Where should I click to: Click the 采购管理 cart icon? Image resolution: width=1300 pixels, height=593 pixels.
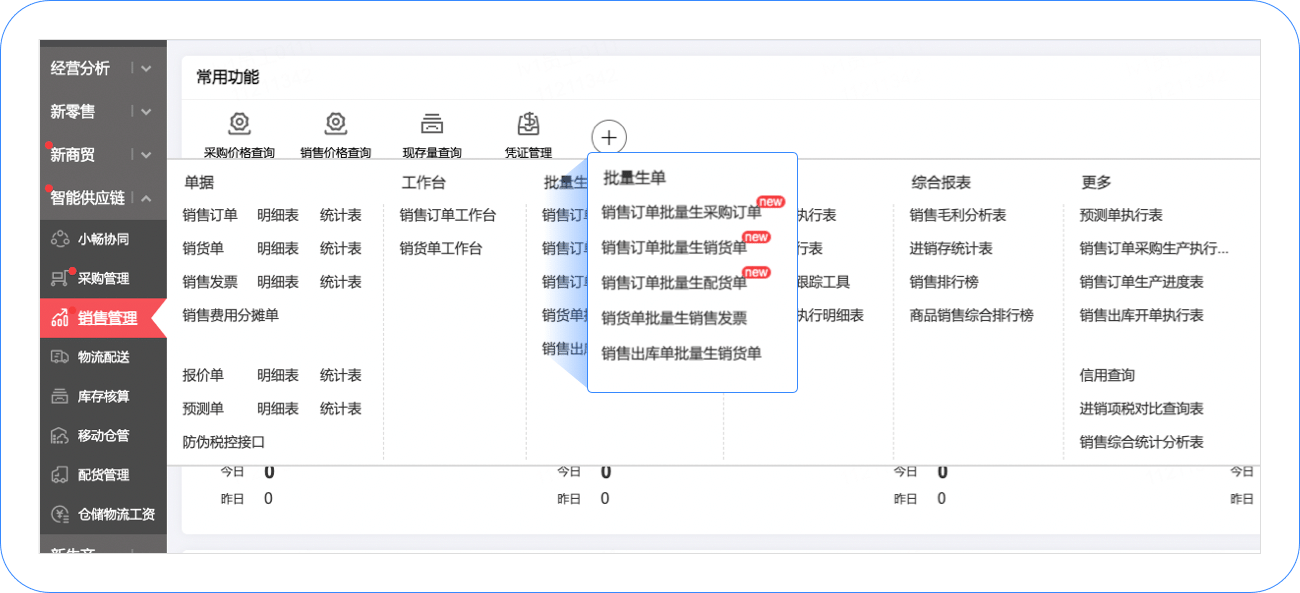pyautogui.click(x=59, y=279)
